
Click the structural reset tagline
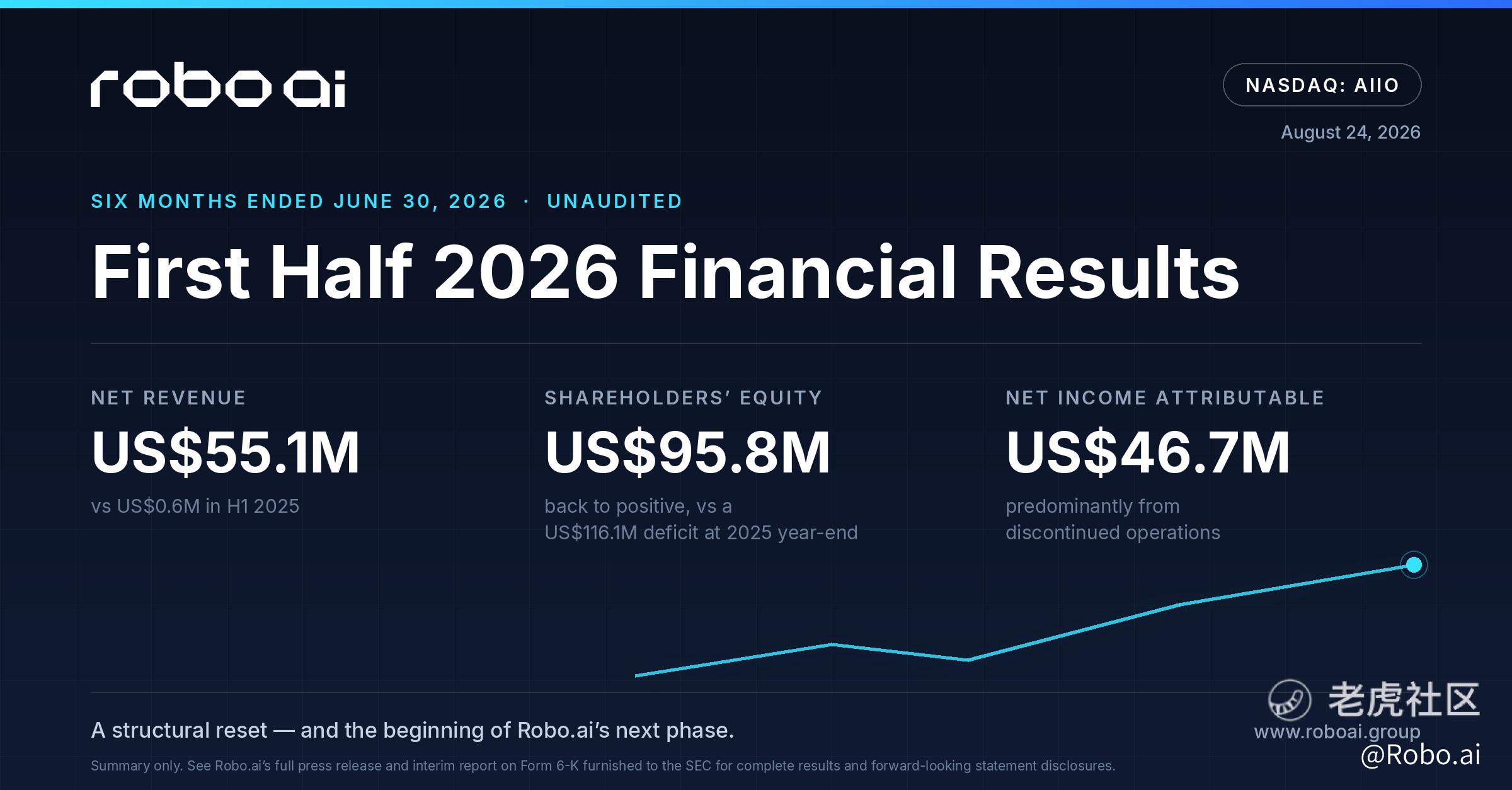click(x=413, y=730)
